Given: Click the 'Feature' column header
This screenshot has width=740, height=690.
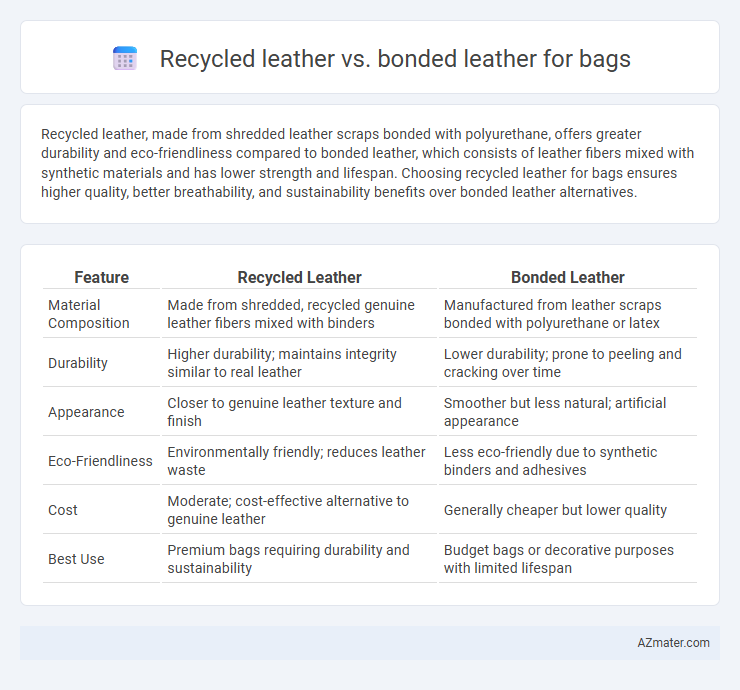Looking at the screenshot, I should tap(101, 277).
